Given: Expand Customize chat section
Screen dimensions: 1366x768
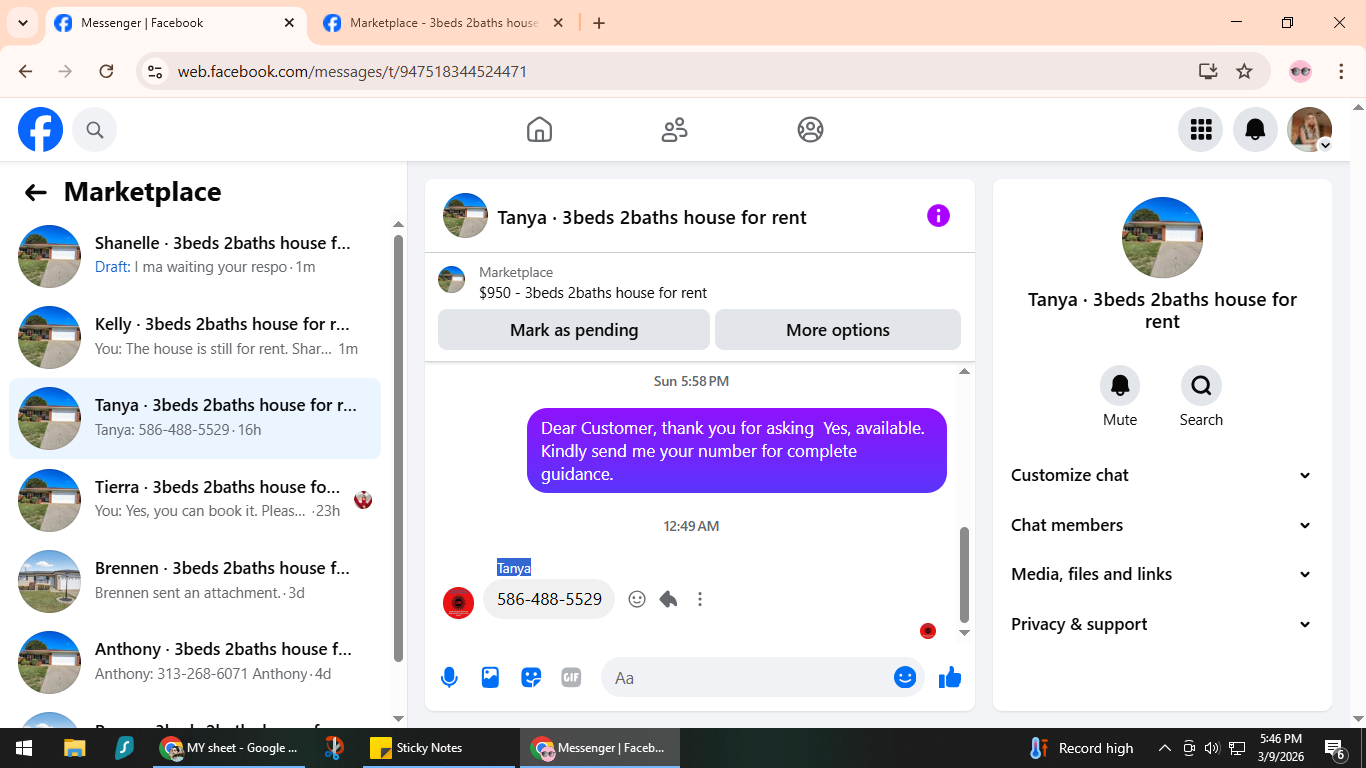Looking at the screenshot, I should 1162,475.
